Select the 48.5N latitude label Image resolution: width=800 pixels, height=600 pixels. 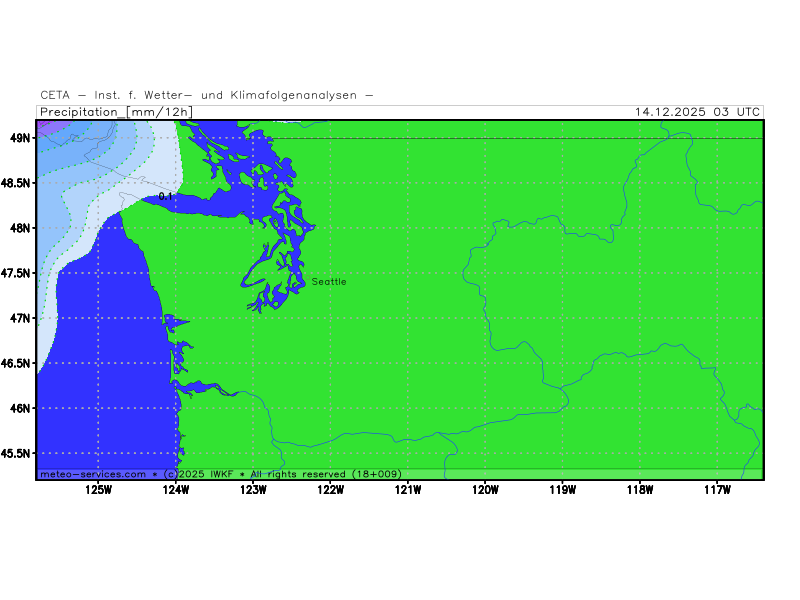pos(15,183)
